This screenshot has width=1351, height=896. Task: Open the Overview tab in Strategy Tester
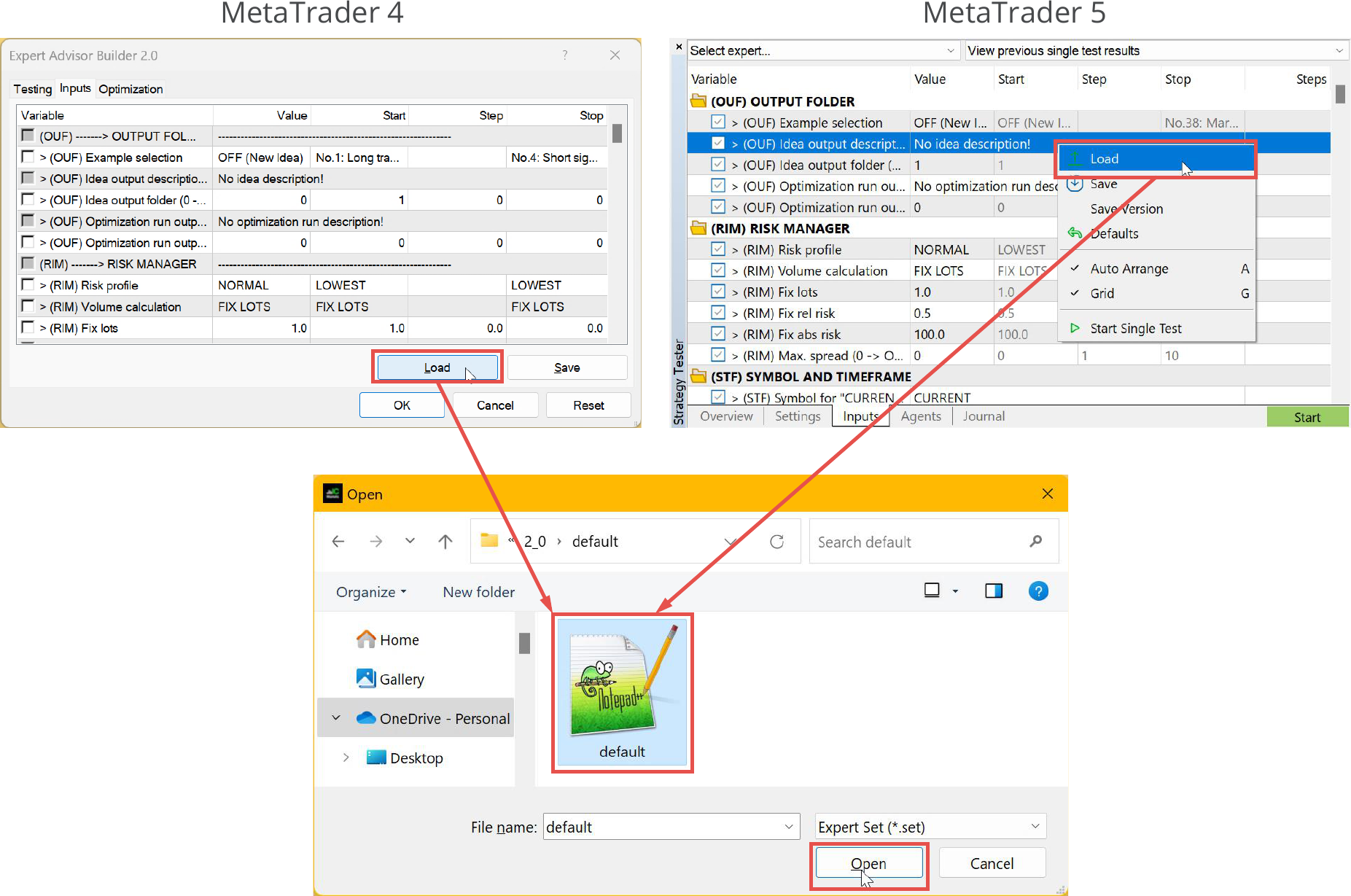(x=726, y=416)
